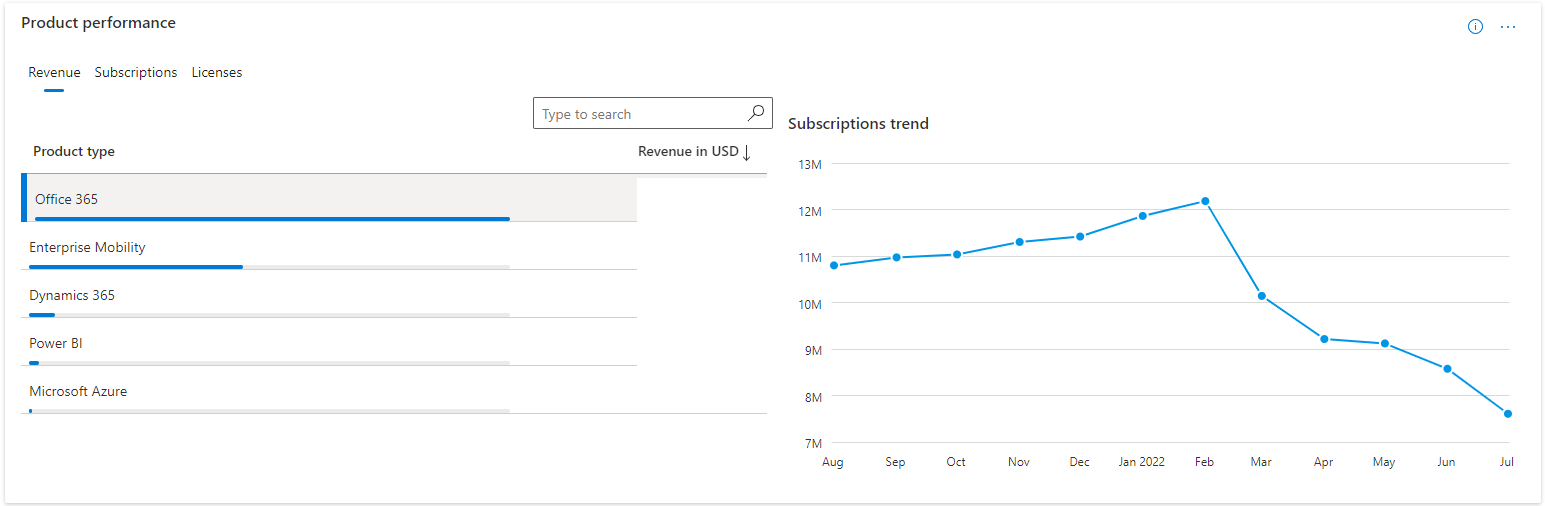Click the magnifier search icon
The image size is (1545, 506).
(x=756, y=113)
